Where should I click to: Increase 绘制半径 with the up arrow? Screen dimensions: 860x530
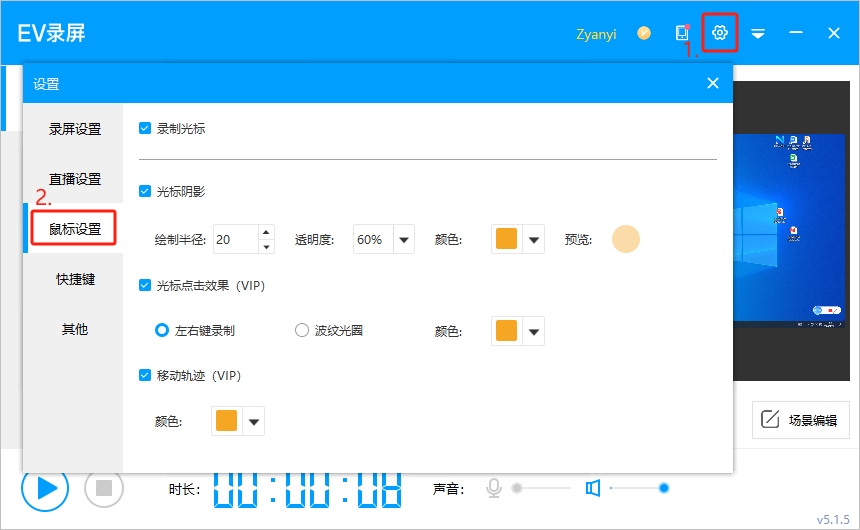pyautogui.click(x=266, y=232)
